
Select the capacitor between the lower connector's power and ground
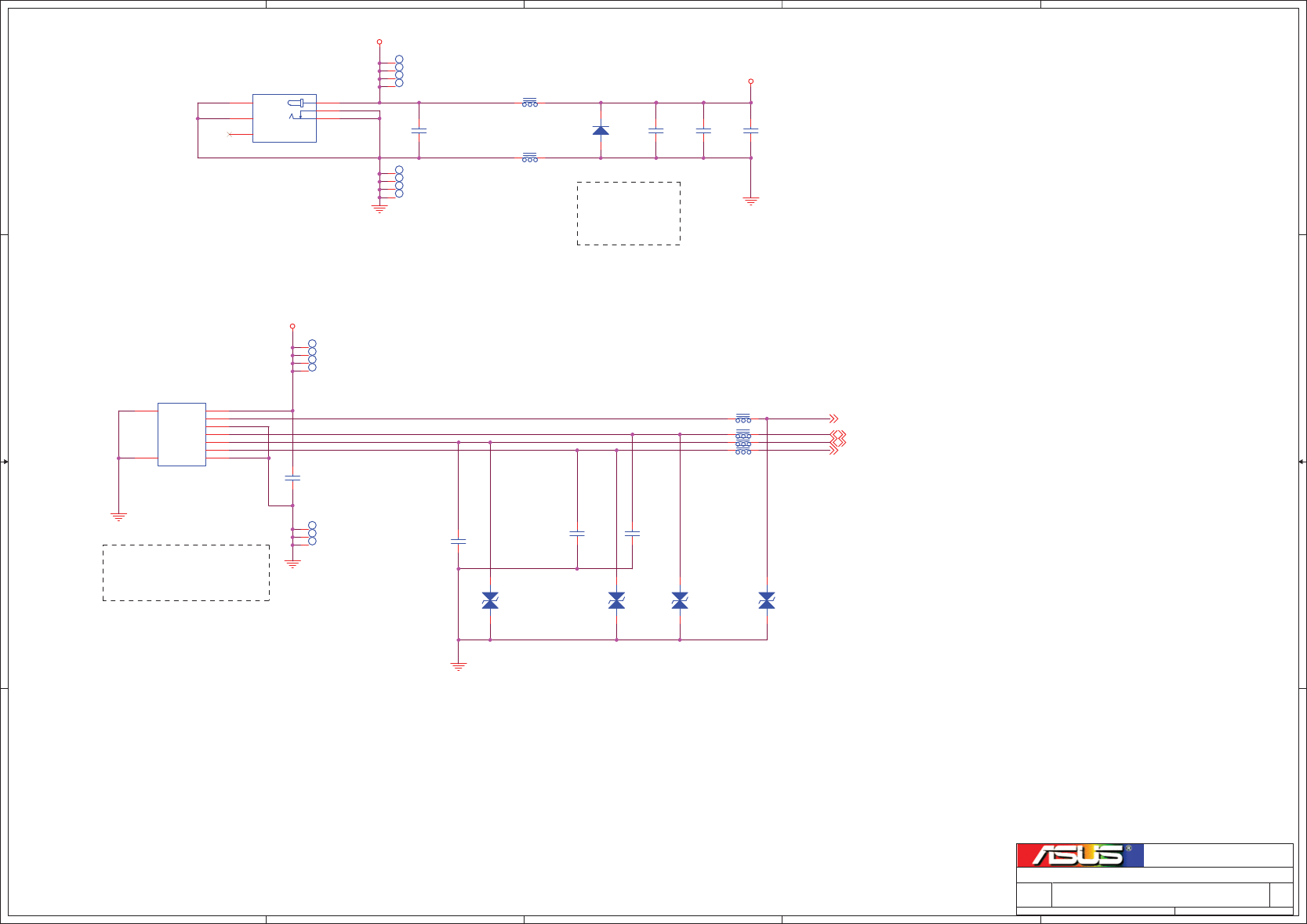tap(292, 477)
